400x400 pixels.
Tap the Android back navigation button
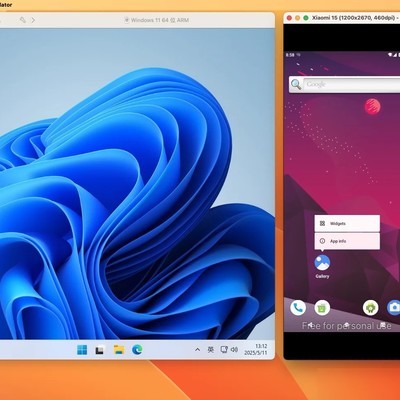[x=310, y=325]
